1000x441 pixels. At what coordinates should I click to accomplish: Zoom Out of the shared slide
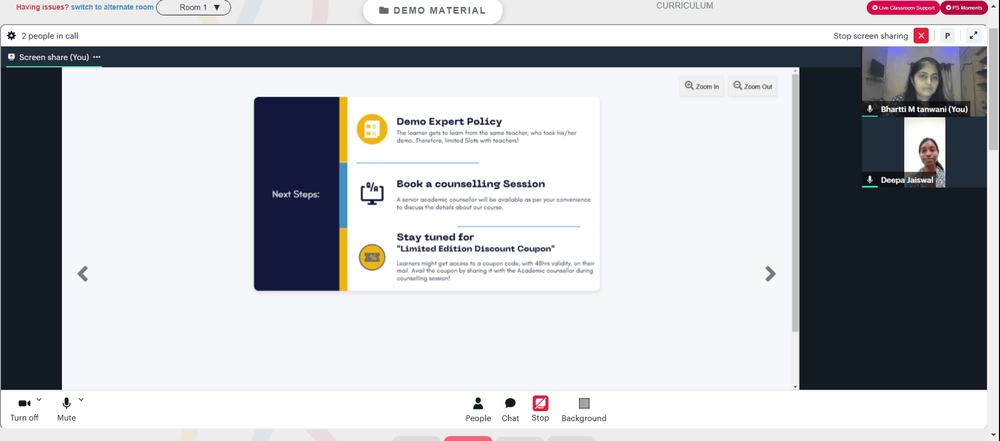pos(753,86)
